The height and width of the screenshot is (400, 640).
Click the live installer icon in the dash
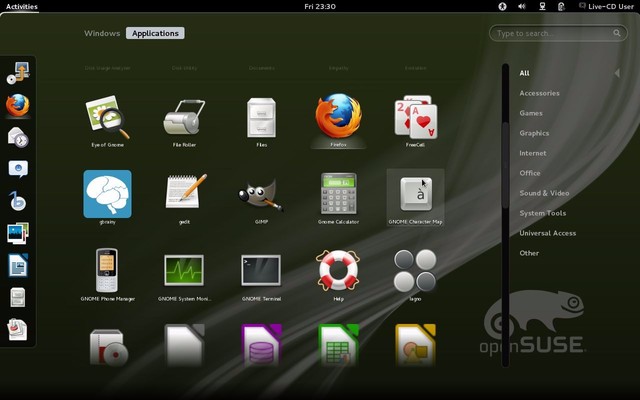coord(18,73)
